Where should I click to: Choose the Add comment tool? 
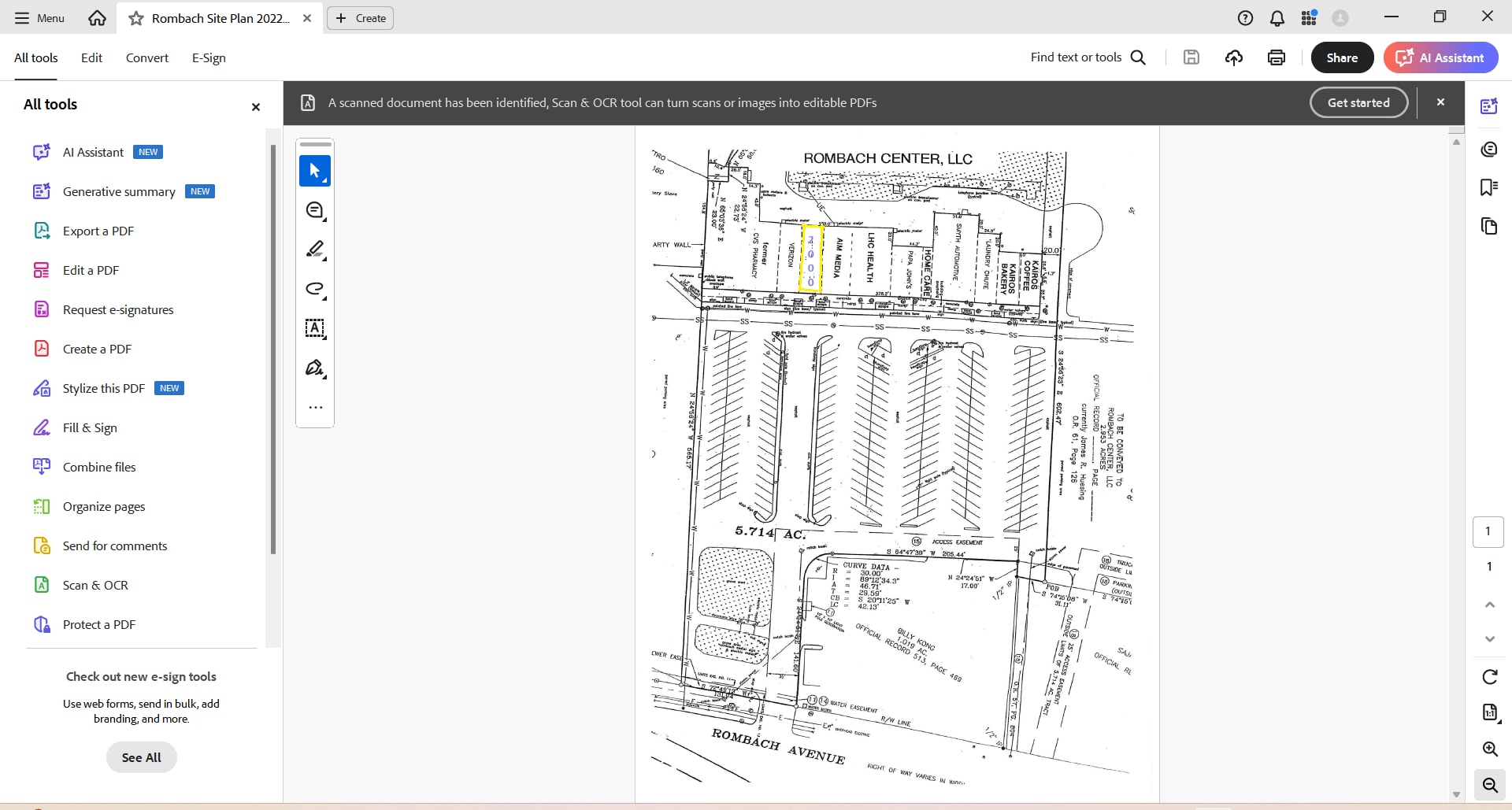(315, 210)
